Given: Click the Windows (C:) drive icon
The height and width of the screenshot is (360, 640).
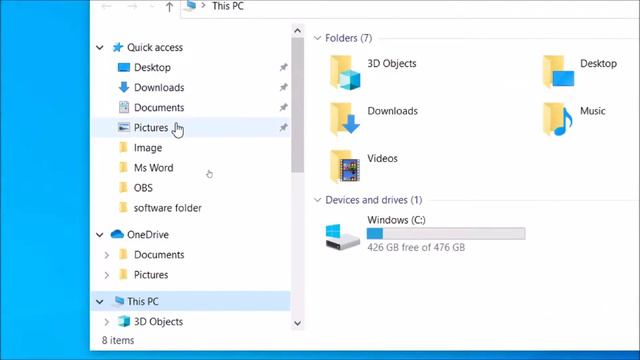Looking at the screenshot, I should point(342,236).
